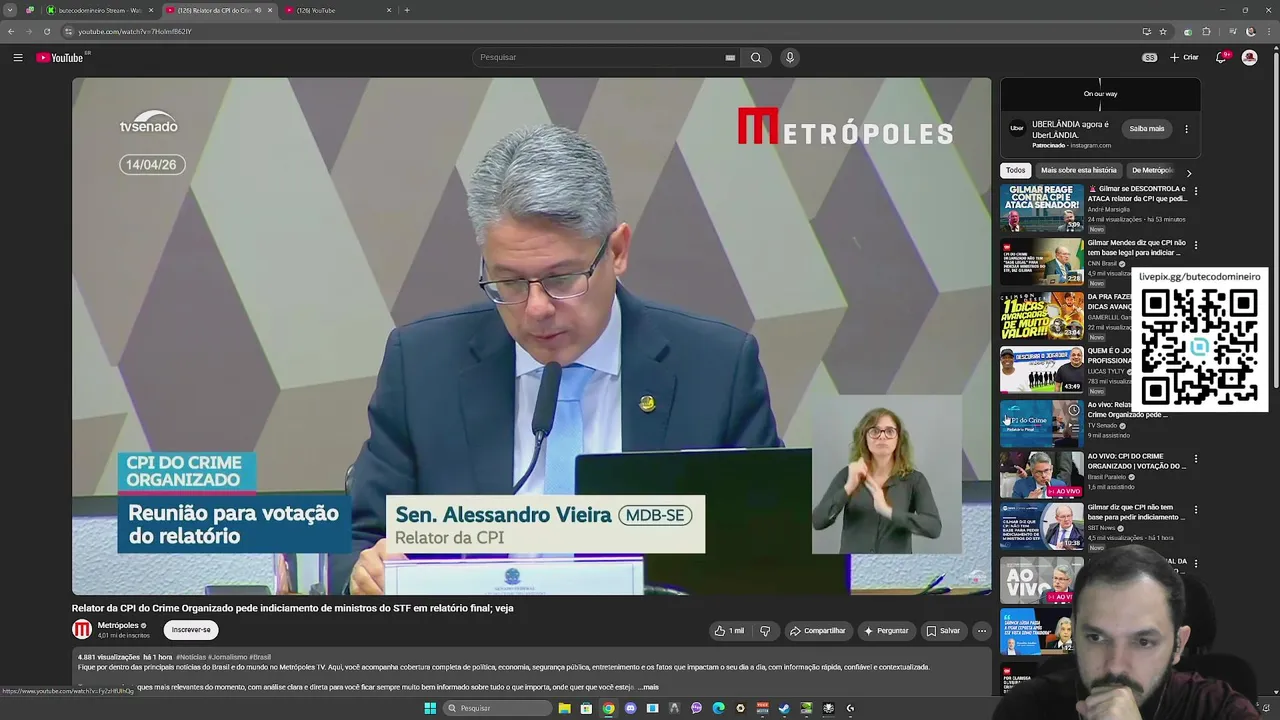This screenshot has height=720, width=1280.
Task: Open more actions ellipsis under video
Action: pos(982,631)
